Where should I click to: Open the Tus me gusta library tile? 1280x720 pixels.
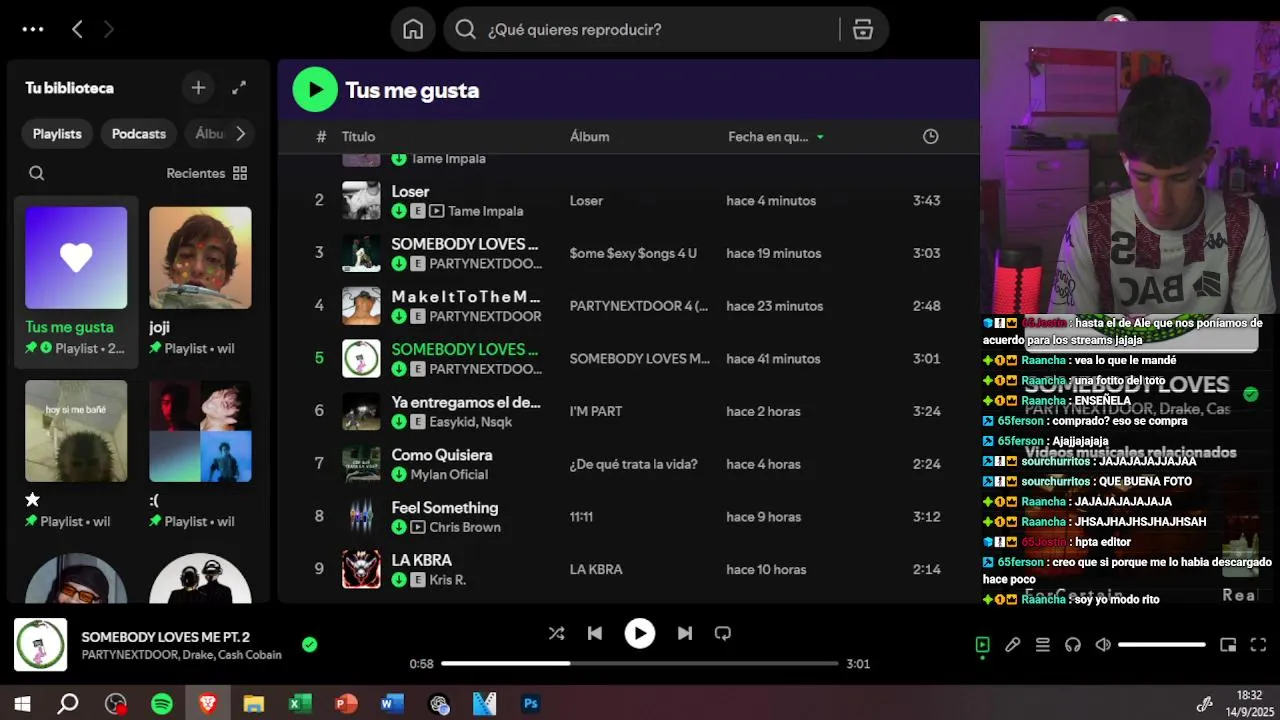(76, 282)
